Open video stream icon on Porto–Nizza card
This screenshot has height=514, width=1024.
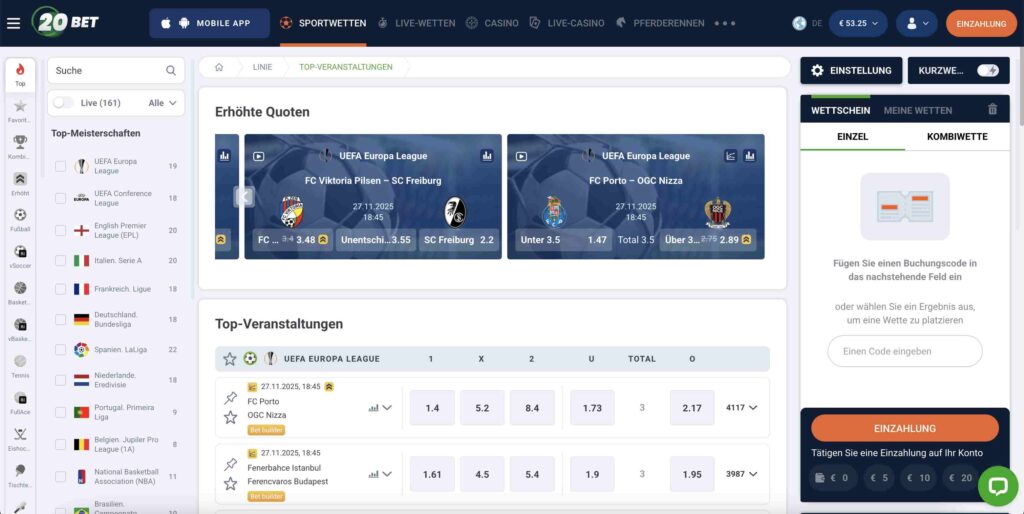pos(521,156)
